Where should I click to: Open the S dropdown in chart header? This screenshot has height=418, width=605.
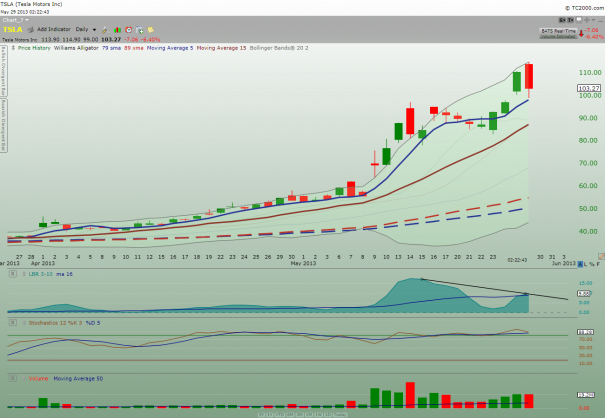tap(562, 20)
